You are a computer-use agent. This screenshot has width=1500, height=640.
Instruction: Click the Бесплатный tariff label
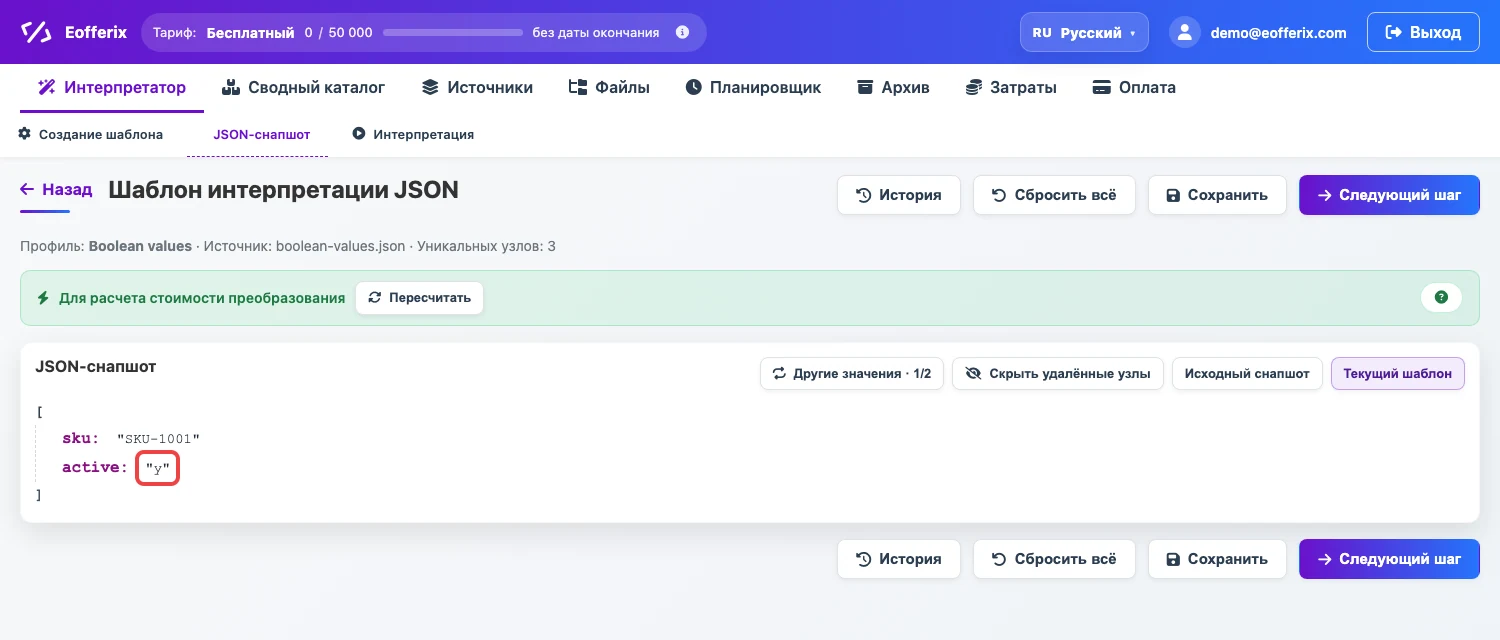click(250, 32)
